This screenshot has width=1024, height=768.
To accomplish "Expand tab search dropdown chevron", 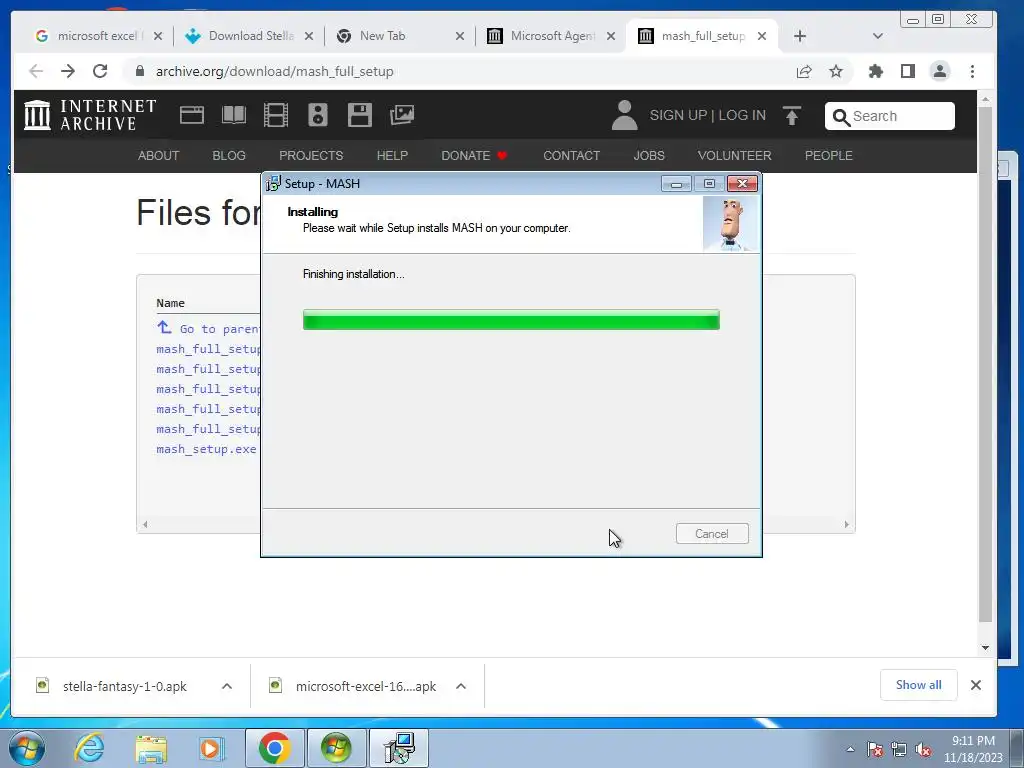I will [878, 36].
